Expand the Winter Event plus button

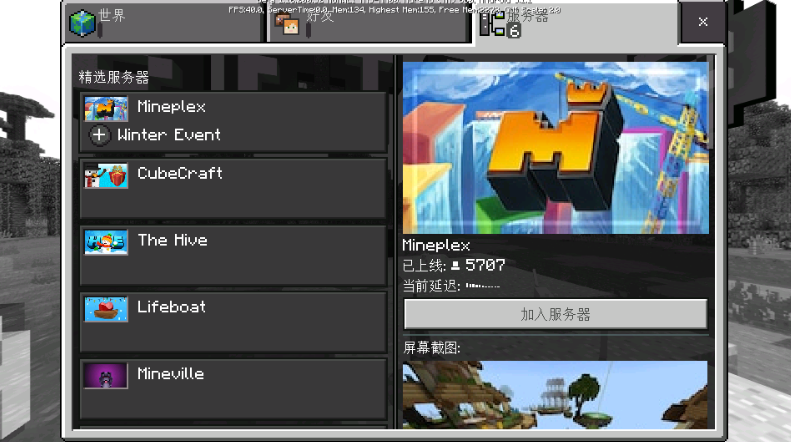(100, 135)
